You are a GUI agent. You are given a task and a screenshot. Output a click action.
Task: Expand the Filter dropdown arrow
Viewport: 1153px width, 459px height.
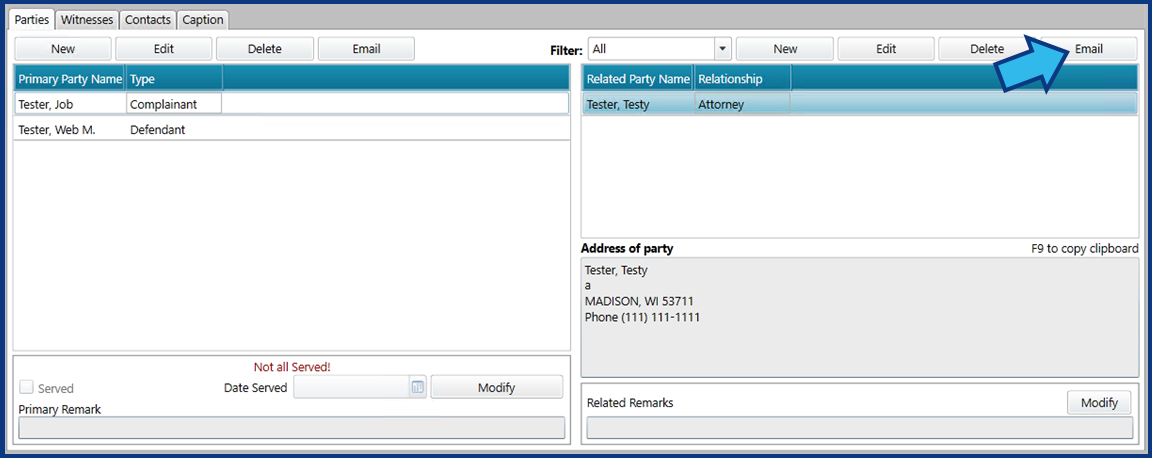[x=722, y=49]
